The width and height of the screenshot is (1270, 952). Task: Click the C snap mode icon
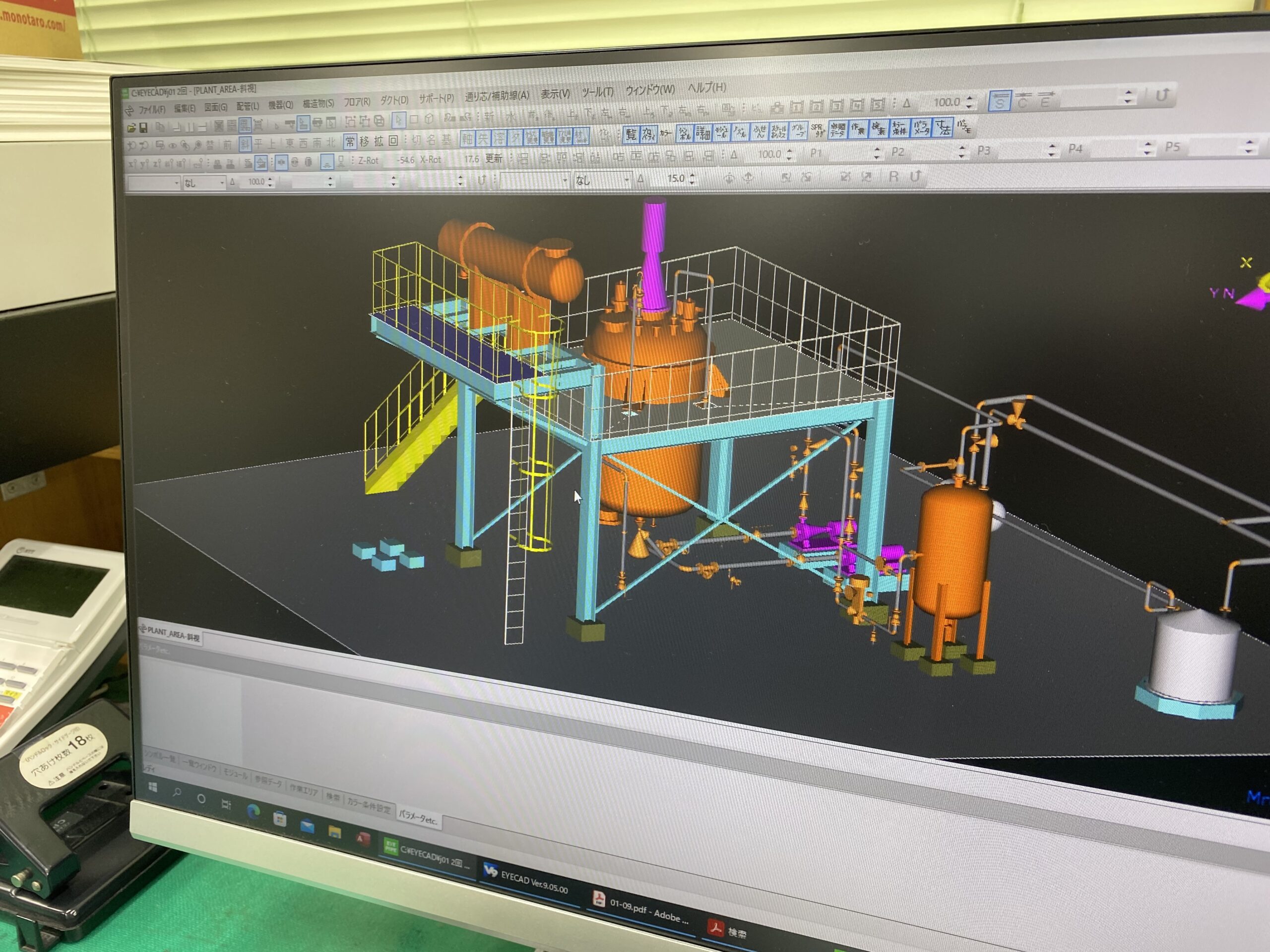point(1022,101)
